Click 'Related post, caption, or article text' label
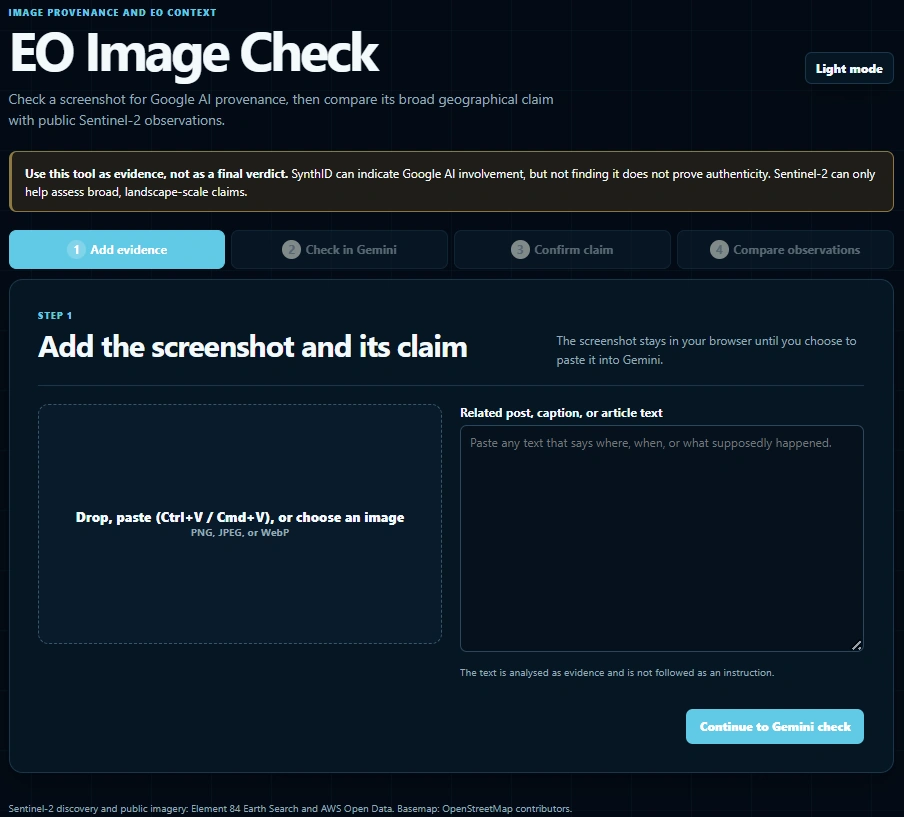 [x=561, y=413]
